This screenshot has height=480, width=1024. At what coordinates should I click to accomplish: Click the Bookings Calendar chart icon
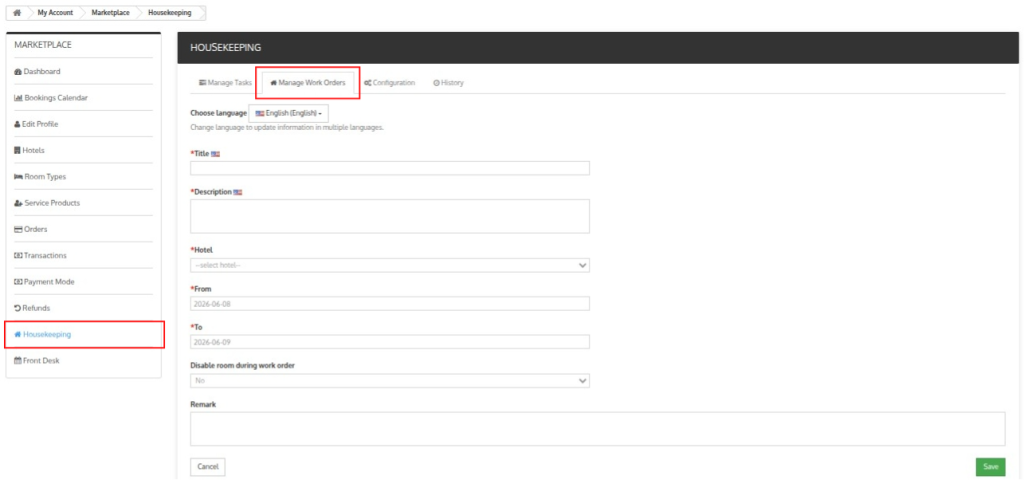(18, 98)
